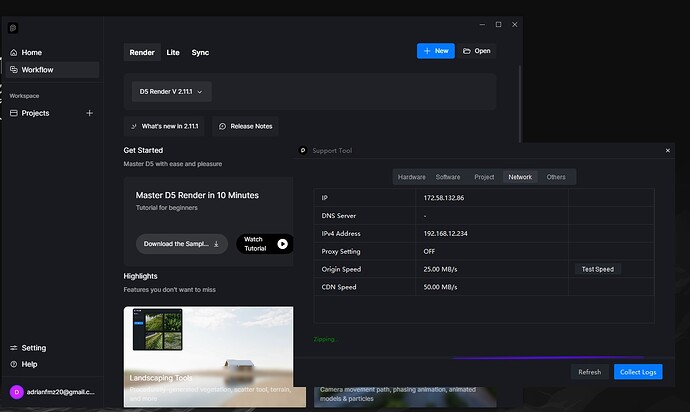
Task: Switch to the Render tab
Action: pos(142,52)
